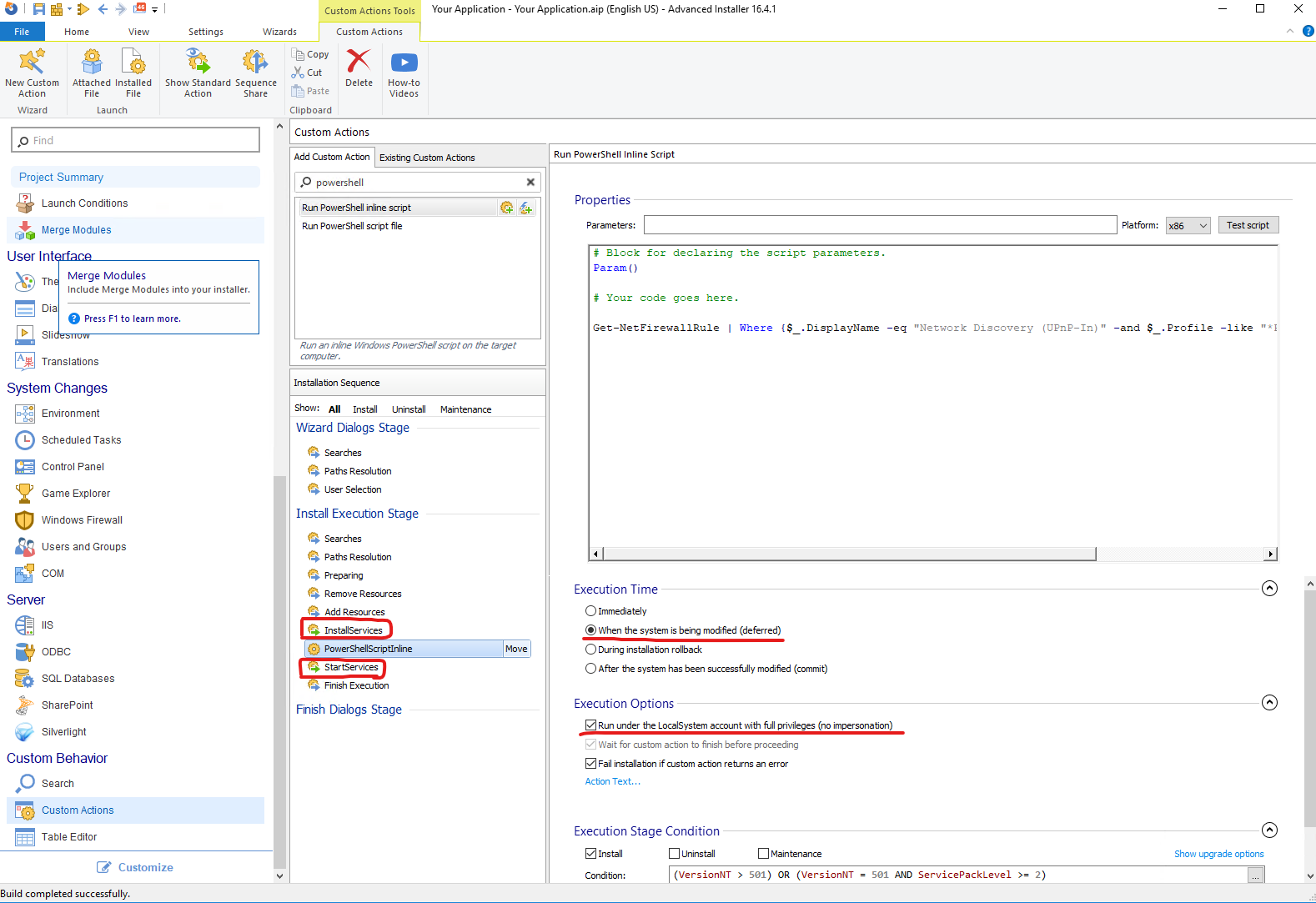
Task: Open Users and Groups page
Action: 83,547
